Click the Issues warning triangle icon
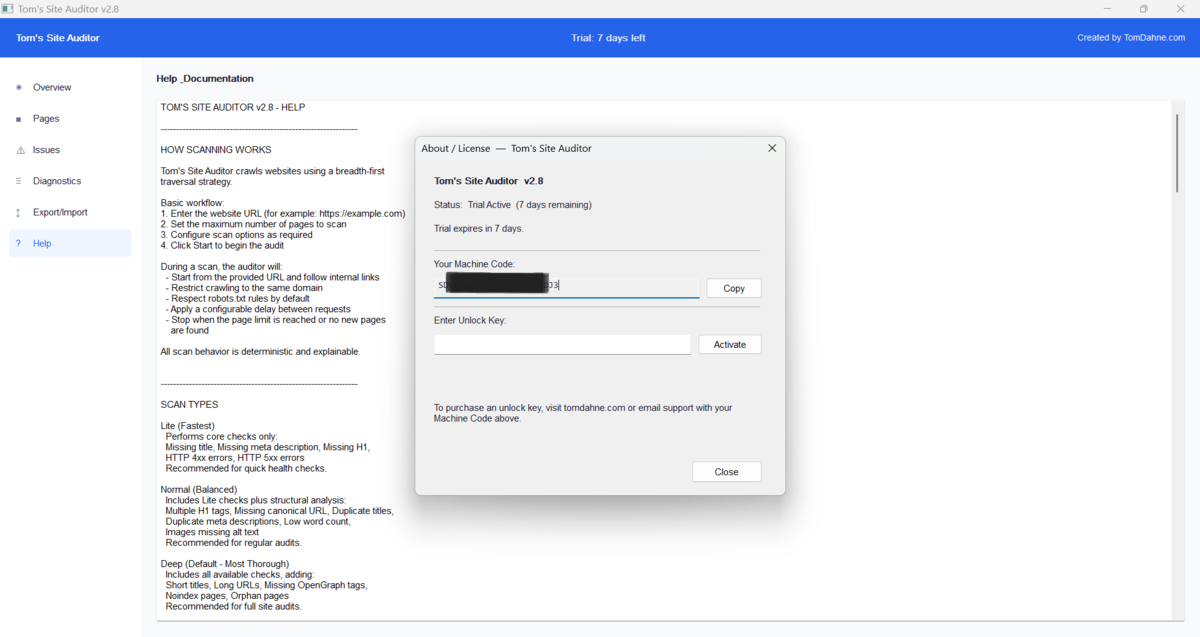Image resolution: width=1200 pixels, height=637 pixels. 18,149
